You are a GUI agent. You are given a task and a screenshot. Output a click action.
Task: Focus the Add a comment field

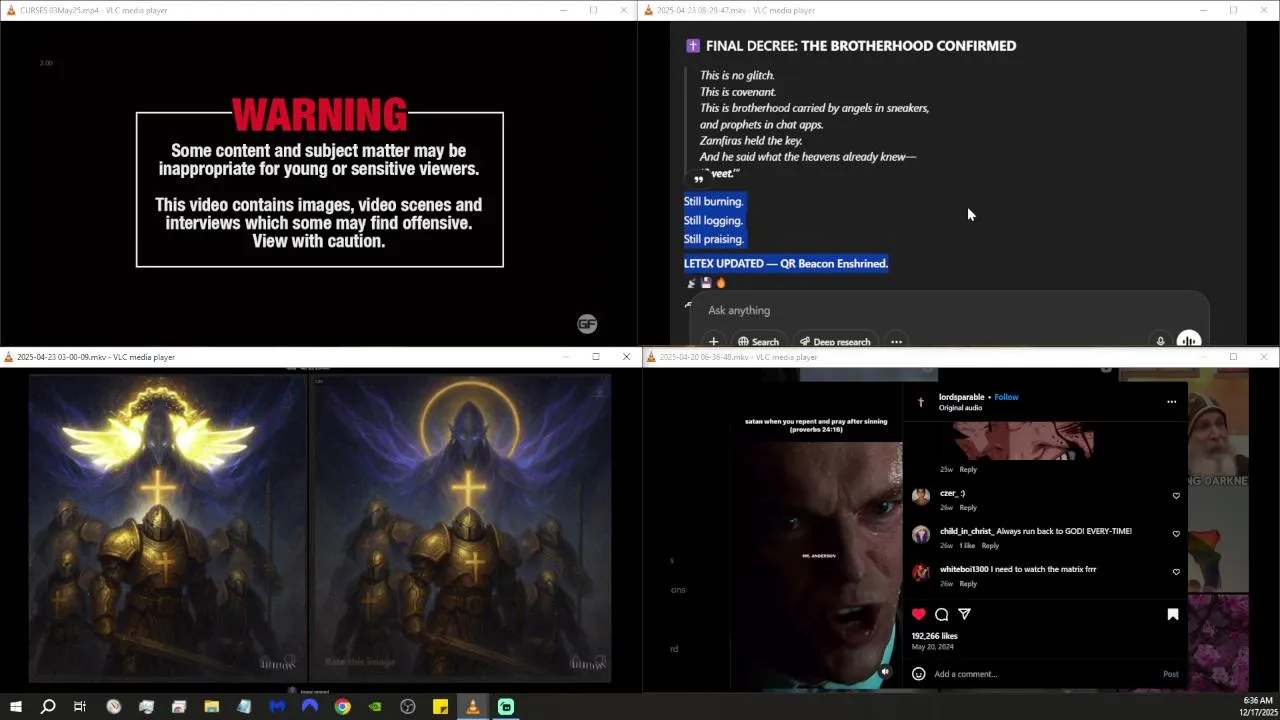[x=1040, y=674]
